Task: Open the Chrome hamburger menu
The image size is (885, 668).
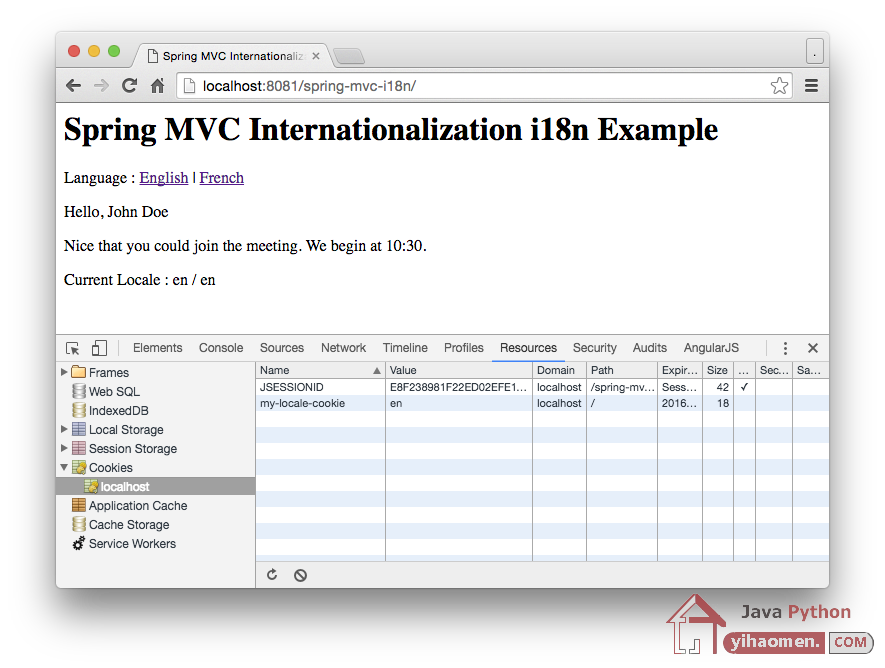Action: [811, 86]
